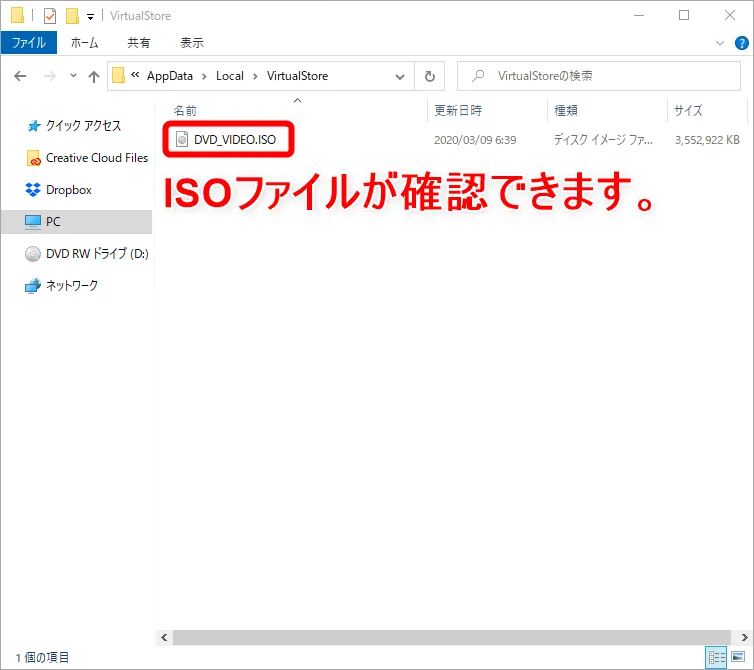Click the address bar folder icon
Screen dimensions: 754x670
tap(118, 76)
